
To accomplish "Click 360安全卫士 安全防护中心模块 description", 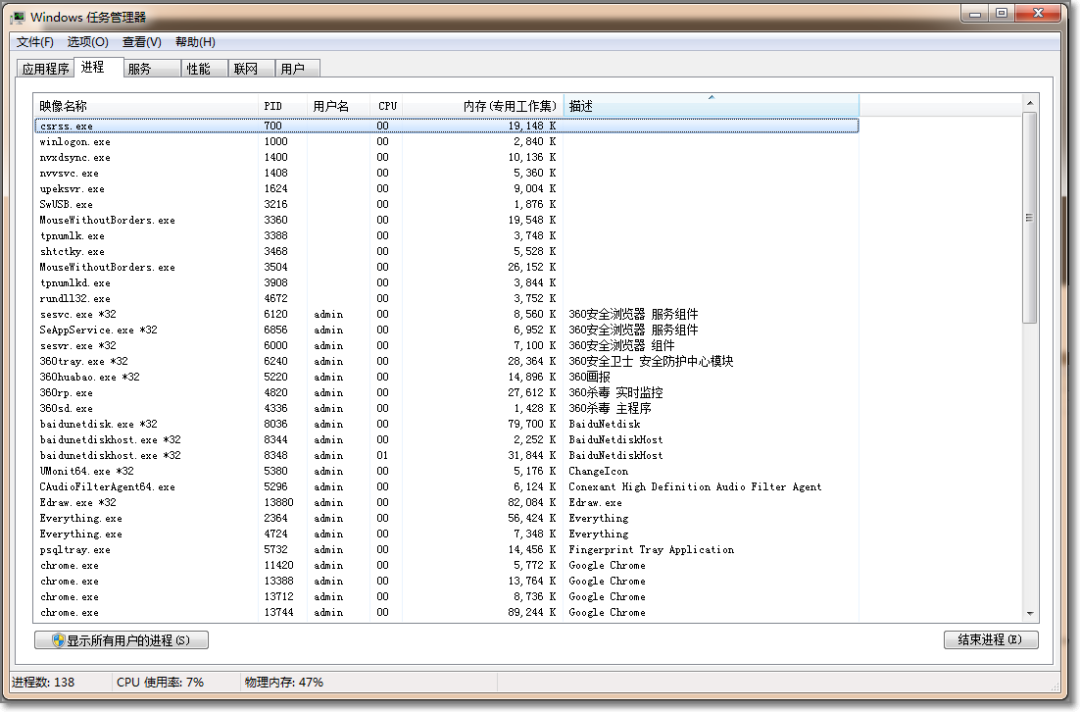I will pyautogui.click(x=651, y=362).
